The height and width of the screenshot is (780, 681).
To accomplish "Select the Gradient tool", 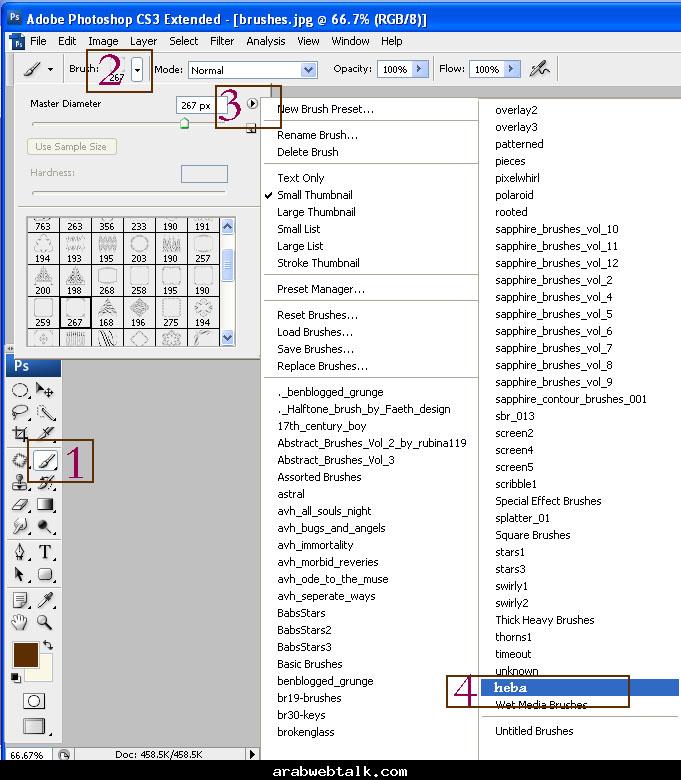I will 45,504.
